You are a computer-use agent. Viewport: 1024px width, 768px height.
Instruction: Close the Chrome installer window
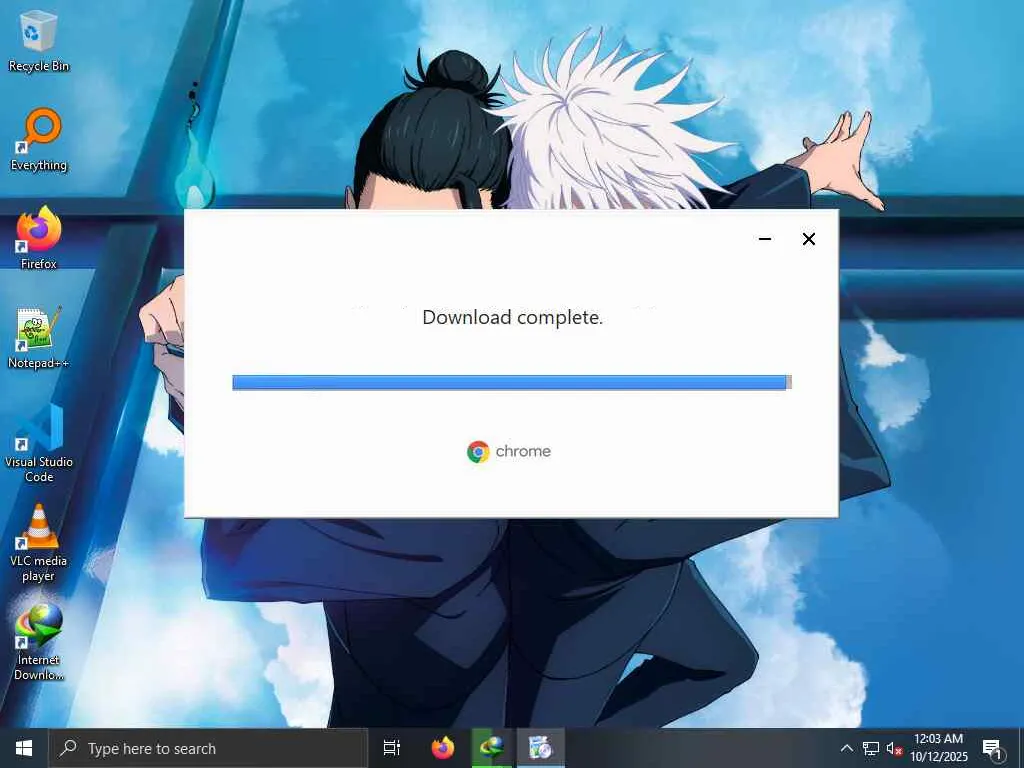click(x=808, y=239)
